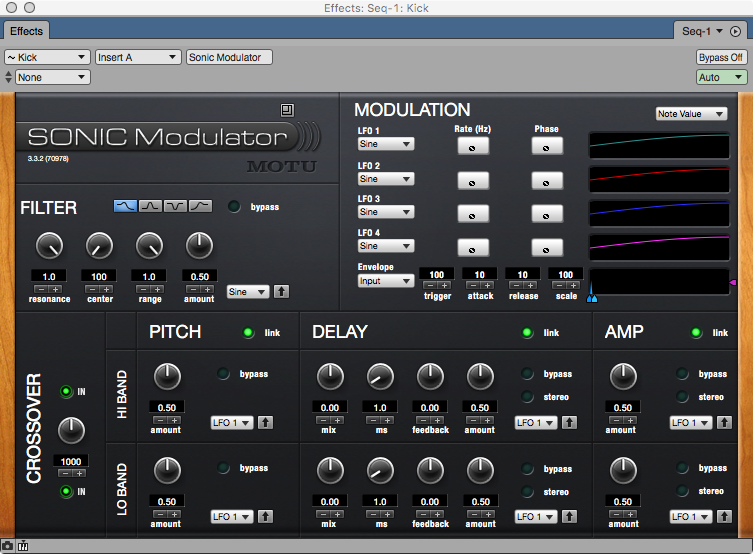Click the blue envelope threshold marker

pos(592,298)
